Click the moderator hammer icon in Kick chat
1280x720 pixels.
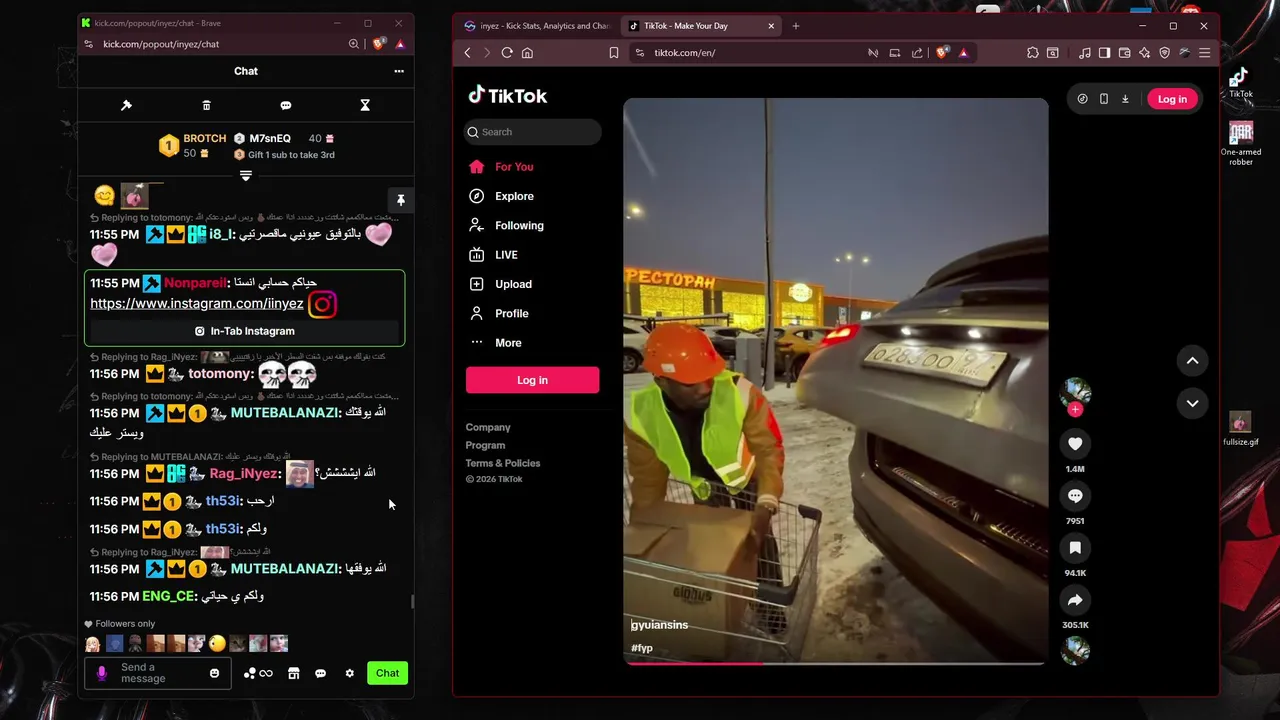tap(126, 105)
